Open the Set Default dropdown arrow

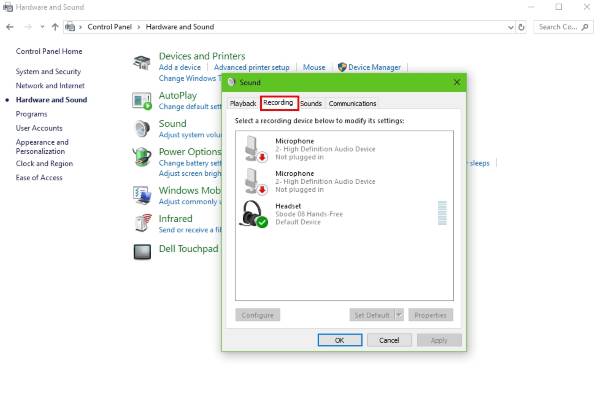pyautogui.click(x=399, y=315)
